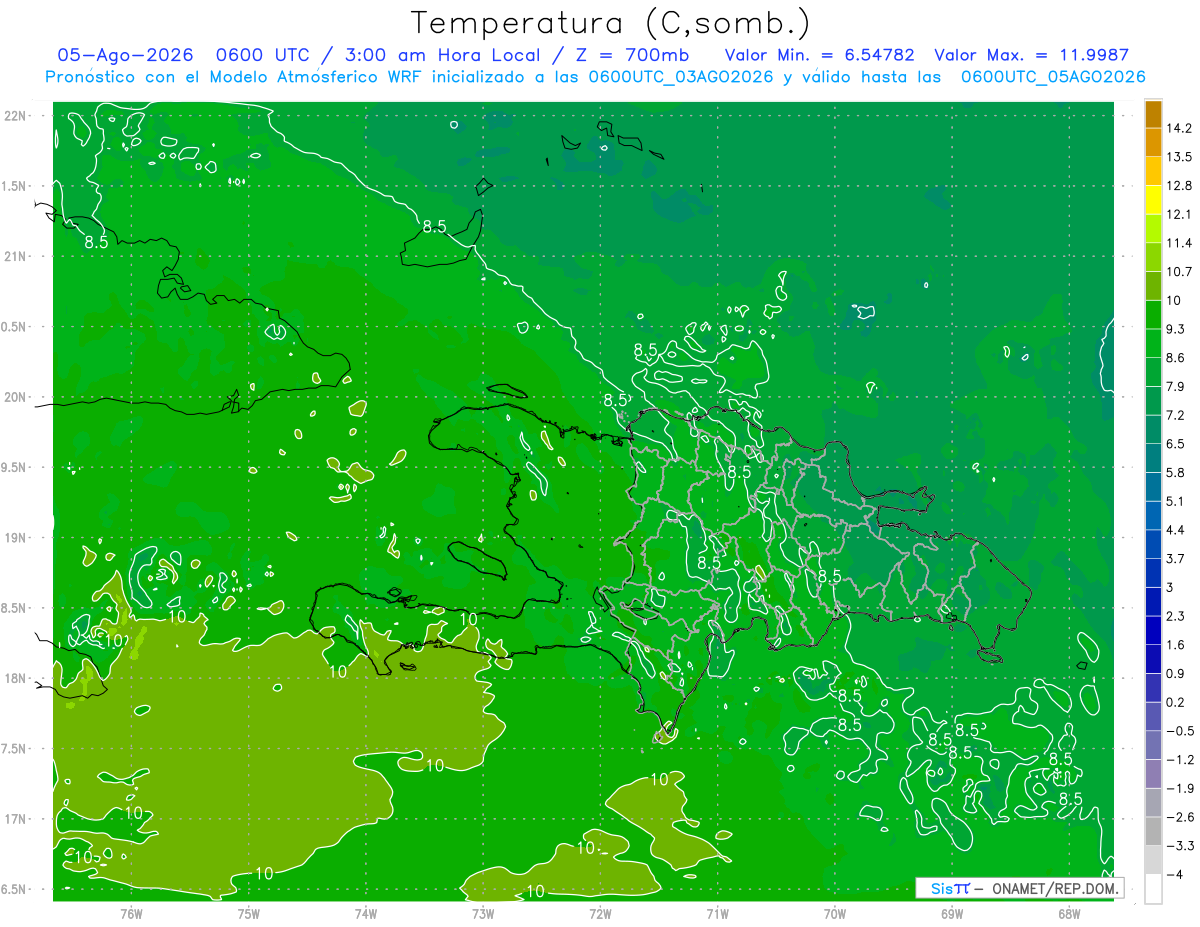This screenshot has height=927, width=1200.
Task: Click legend value '-3.3'
Action: tap(1180, 846)
